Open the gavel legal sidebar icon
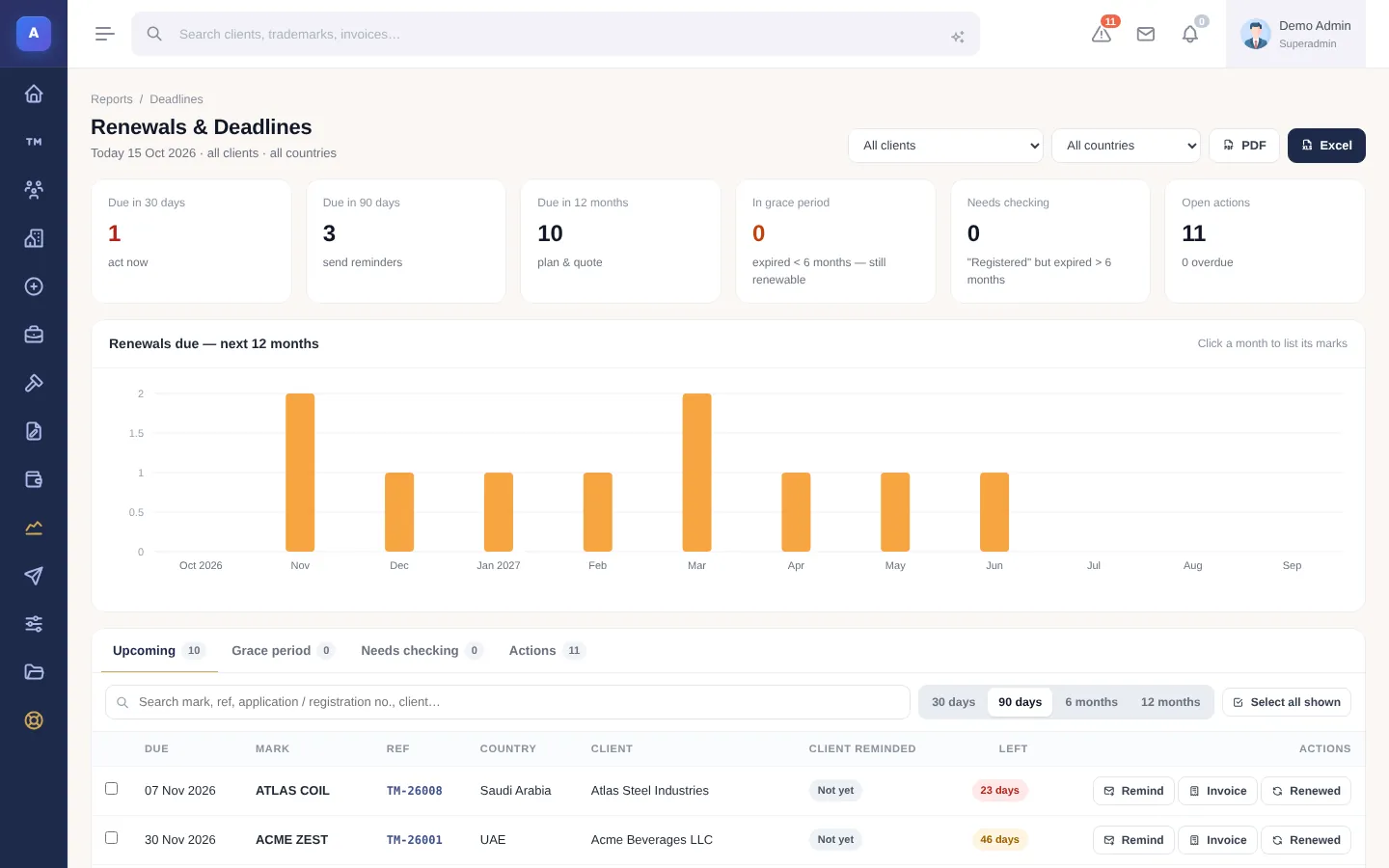 [x=34, y=383]
